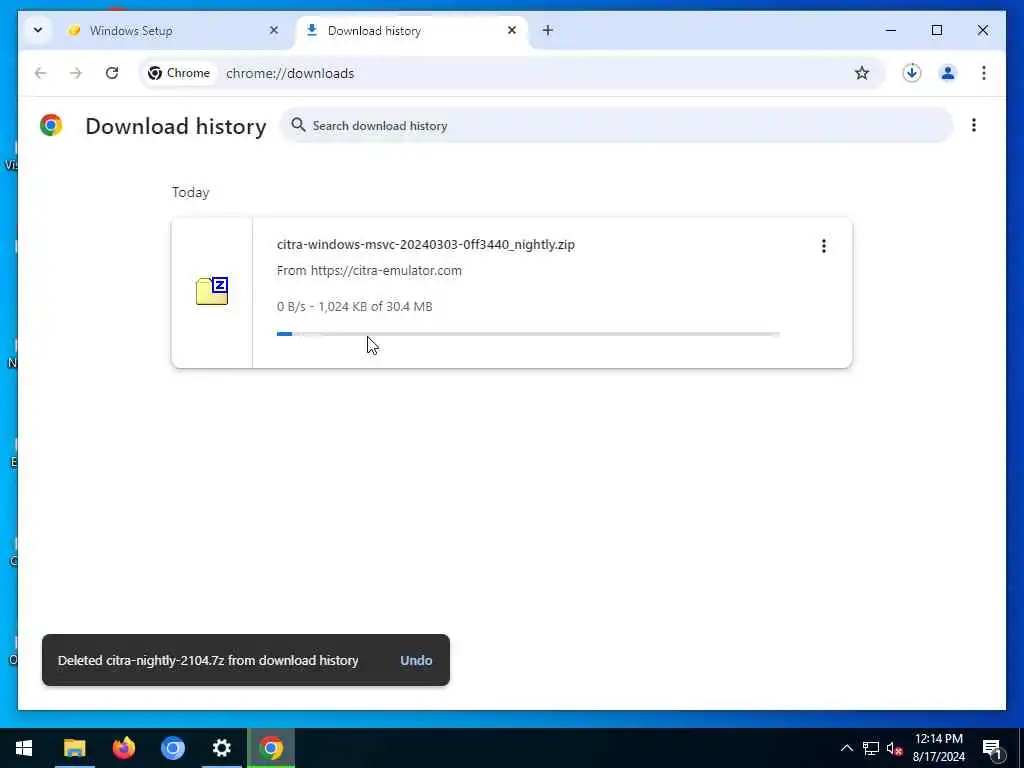Click the Google Chrome taskbar icon

[271, 748]
